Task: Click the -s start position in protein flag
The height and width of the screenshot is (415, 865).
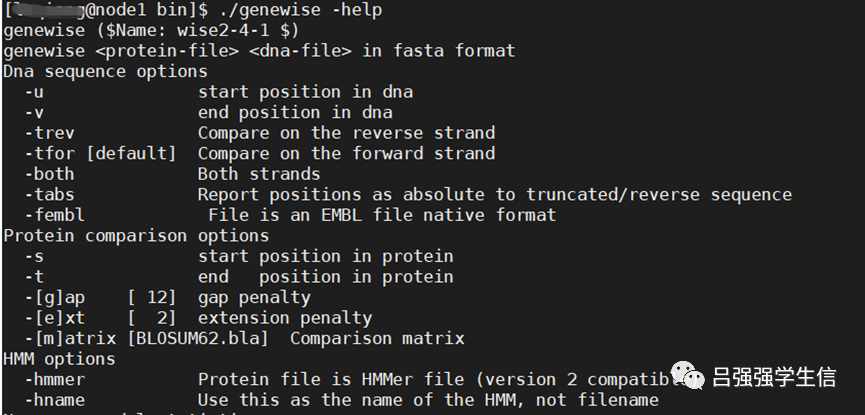Action: pyautogui.click(x=34, y=256)
